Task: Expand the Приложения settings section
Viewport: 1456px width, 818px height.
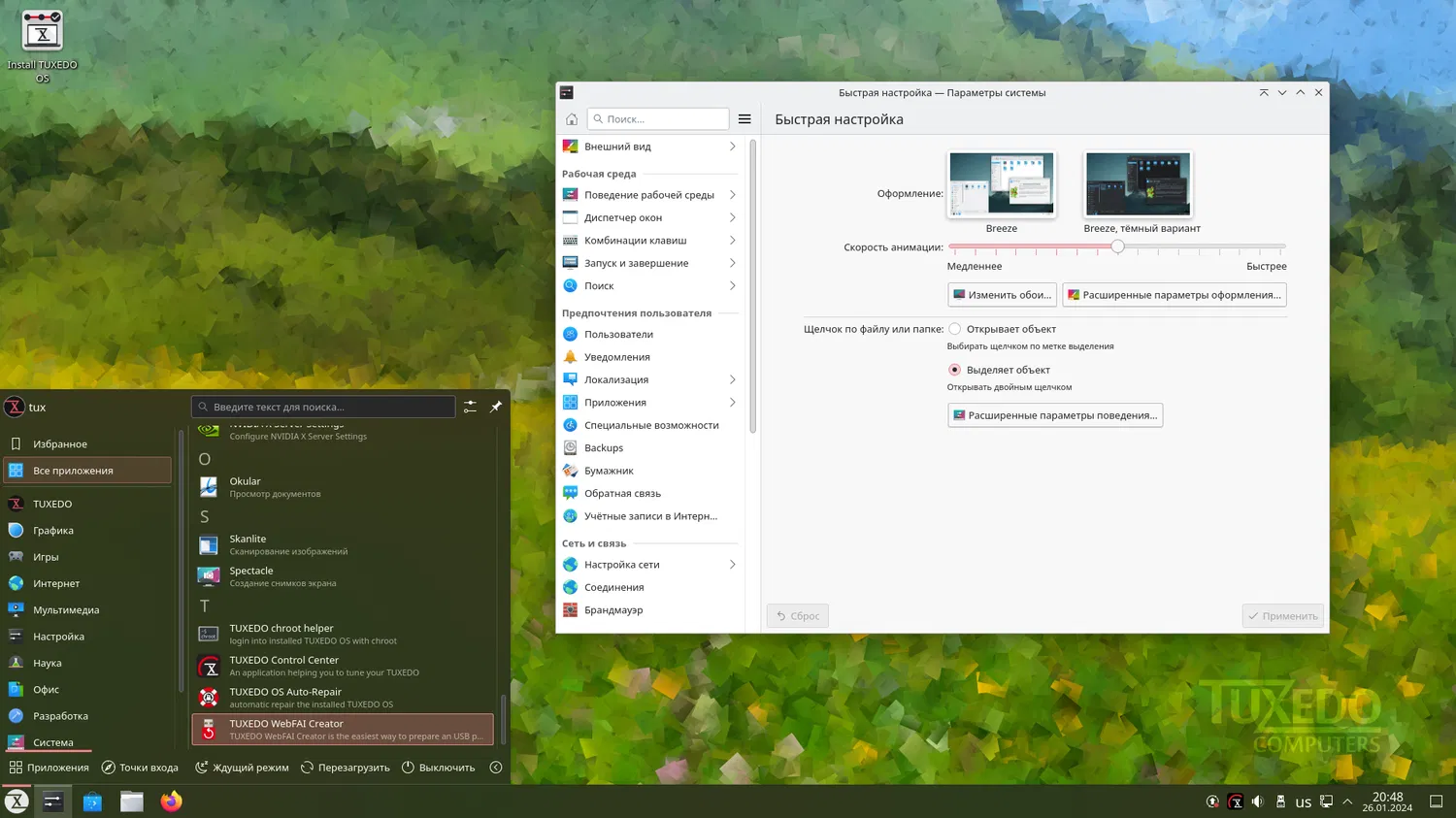Action: (648, 403)
